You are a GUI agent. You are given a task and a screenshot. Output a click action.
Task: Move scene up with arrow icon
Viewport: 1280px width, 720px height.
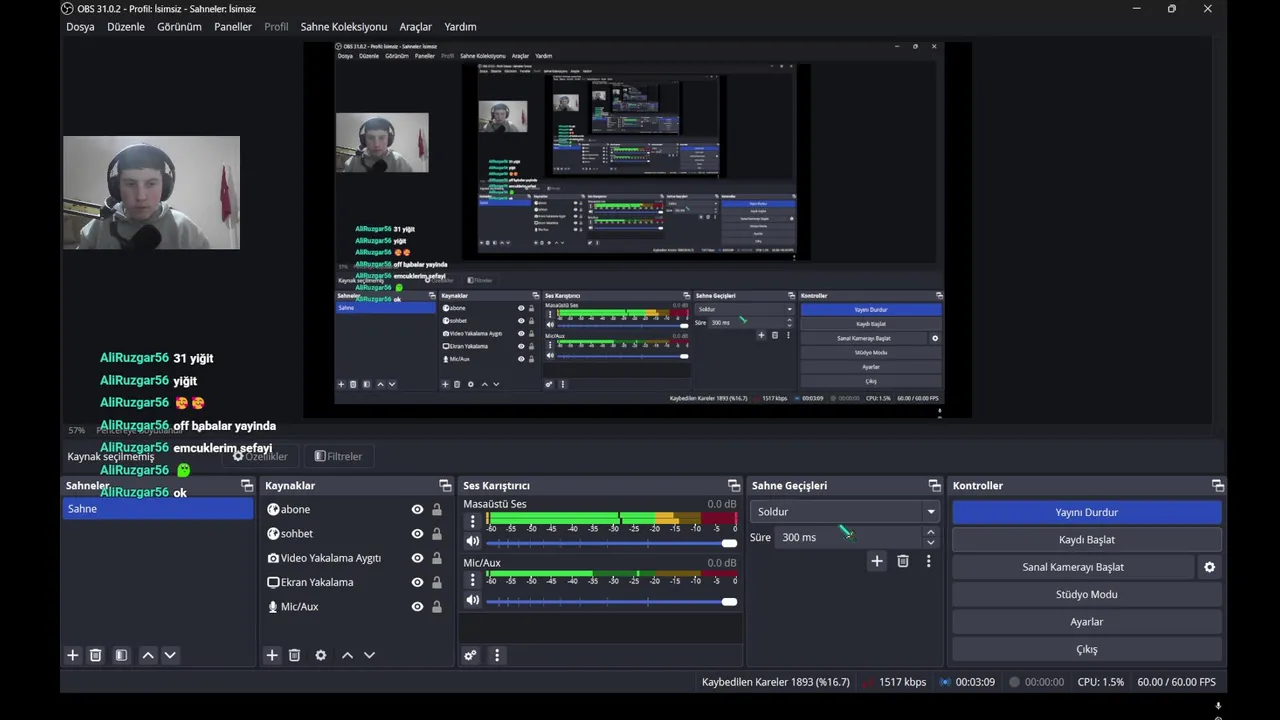pyautogui.click(x=148, y=655)
